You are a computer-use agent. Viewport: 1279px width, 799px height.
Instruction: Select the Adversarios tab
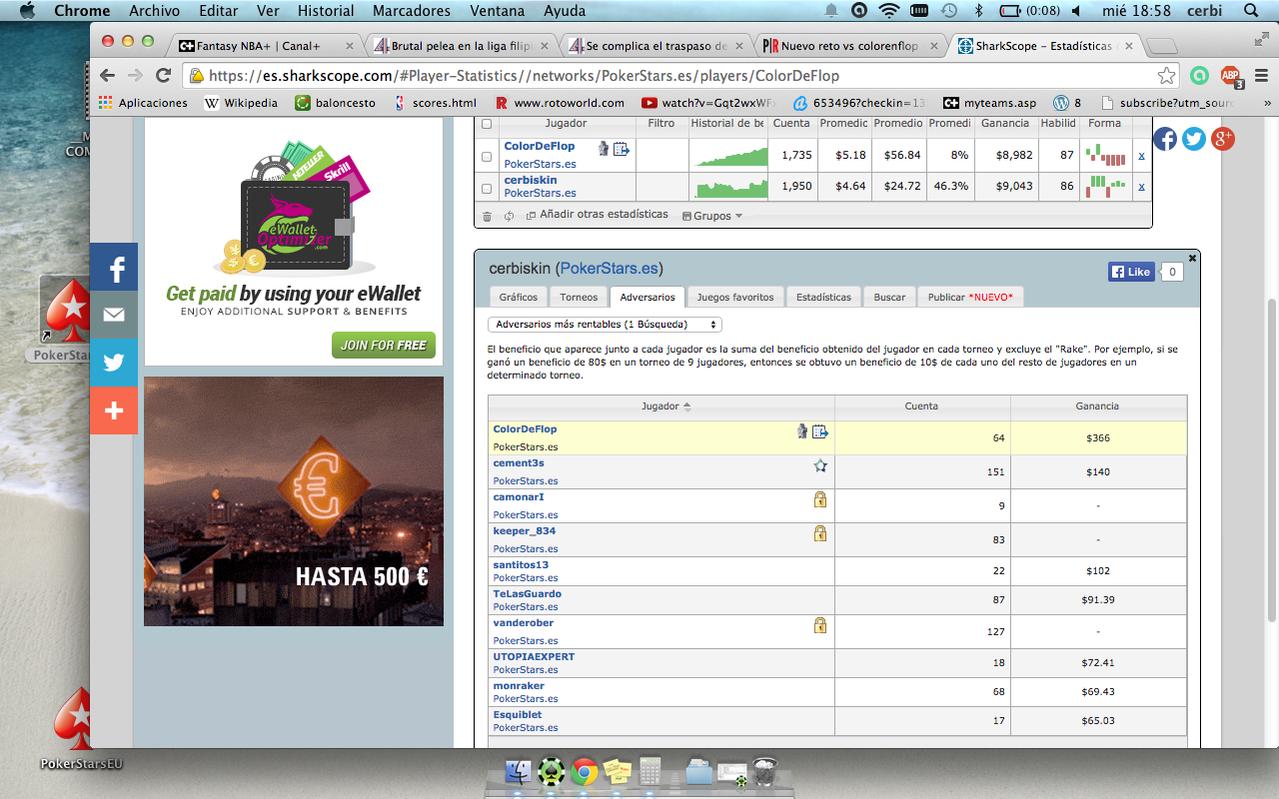(x=647, y=297)
